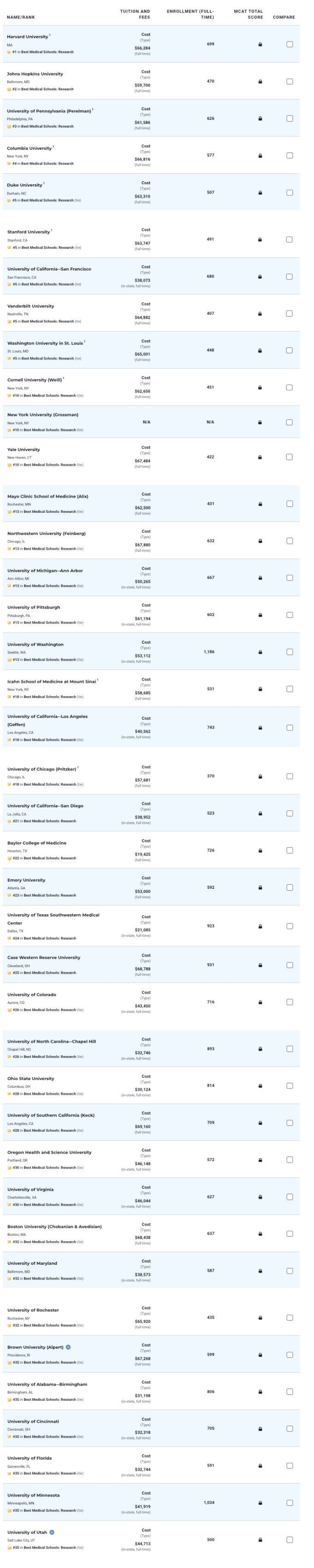Click the lock icon in Stanford University row

(x=260, y=240)
